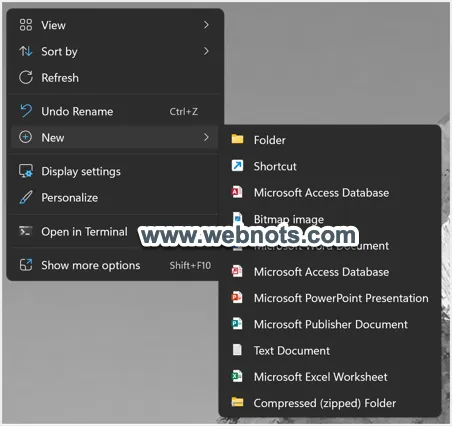
Task: Click the www.webnots.com watermark text
Action: (249, 235)
